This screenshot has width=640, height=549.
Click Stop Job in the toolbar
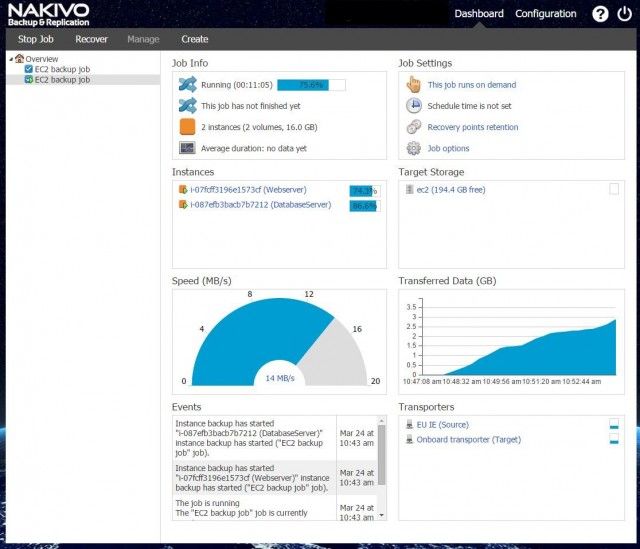36,39
